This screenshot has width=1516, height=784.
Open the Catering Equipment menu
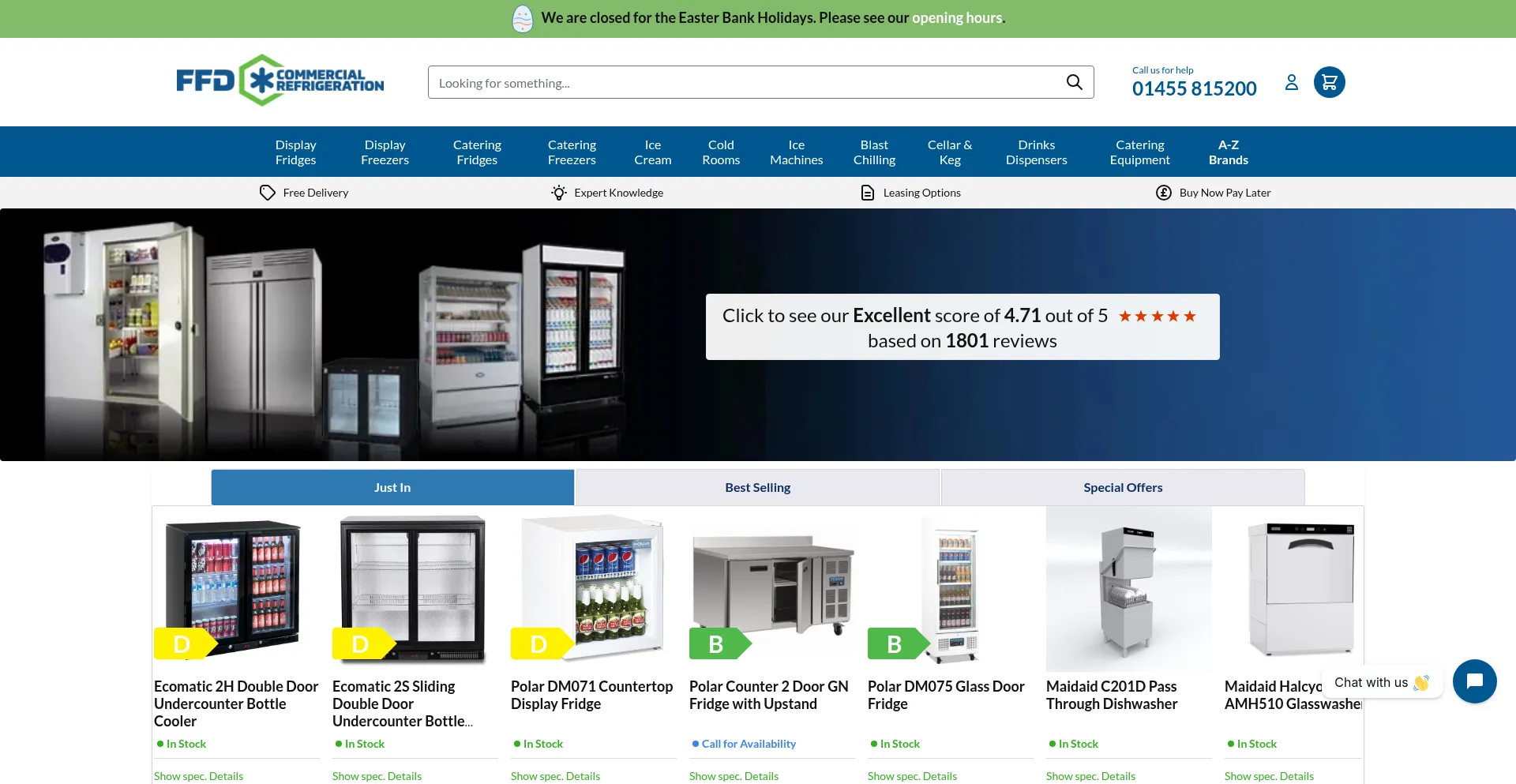(1139, 152)
